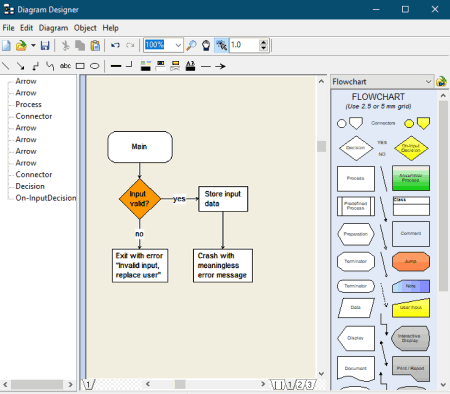Screen dimensions: 450x394
Task: Pick the white Decision diamond from palette
Action: pos(356,148)
